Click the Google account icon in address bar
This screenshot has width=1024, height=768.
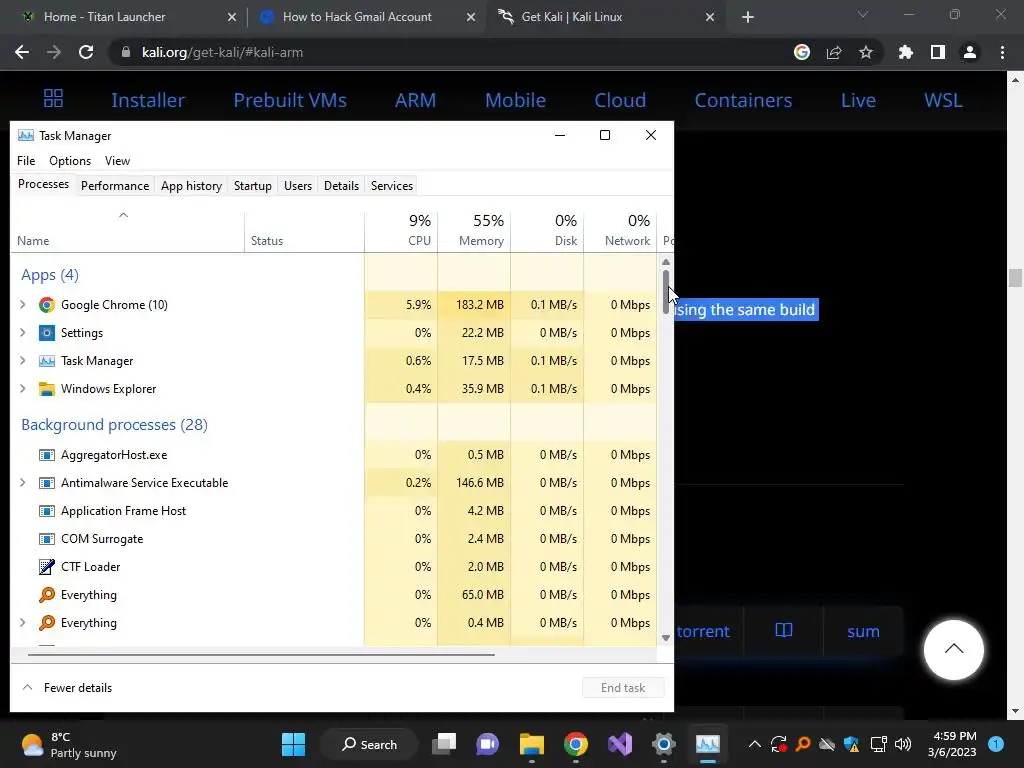point(802,52)
